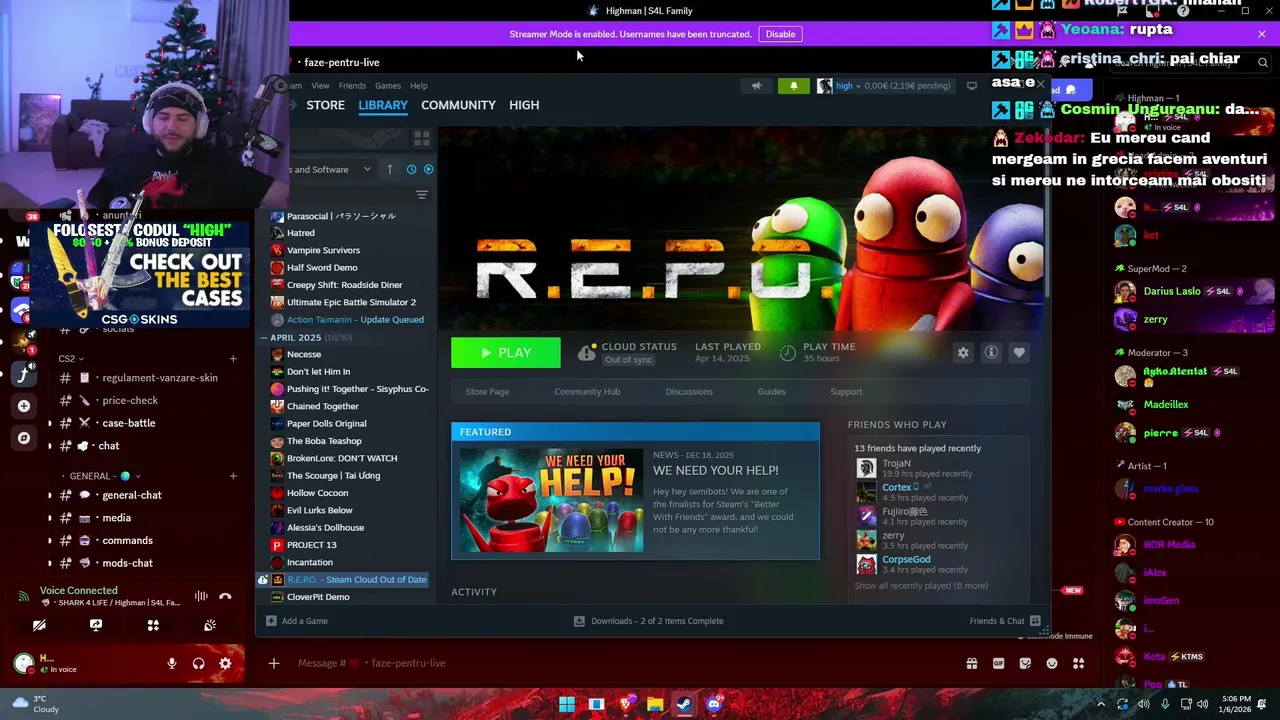1280x720 pixels.
Task: Switch library to grid view icon
Action: coord(421,138)
